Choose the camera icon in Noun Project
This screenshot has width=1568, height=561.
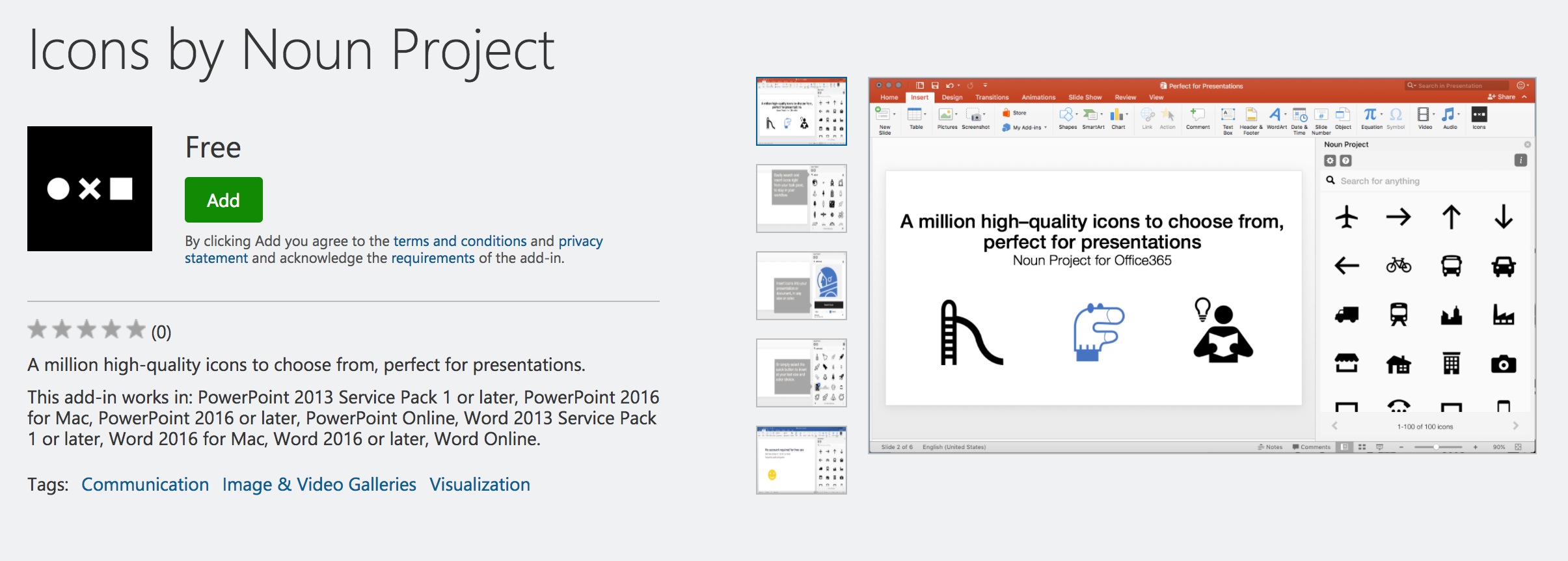pyautogui.click(x=1504, y=364)
